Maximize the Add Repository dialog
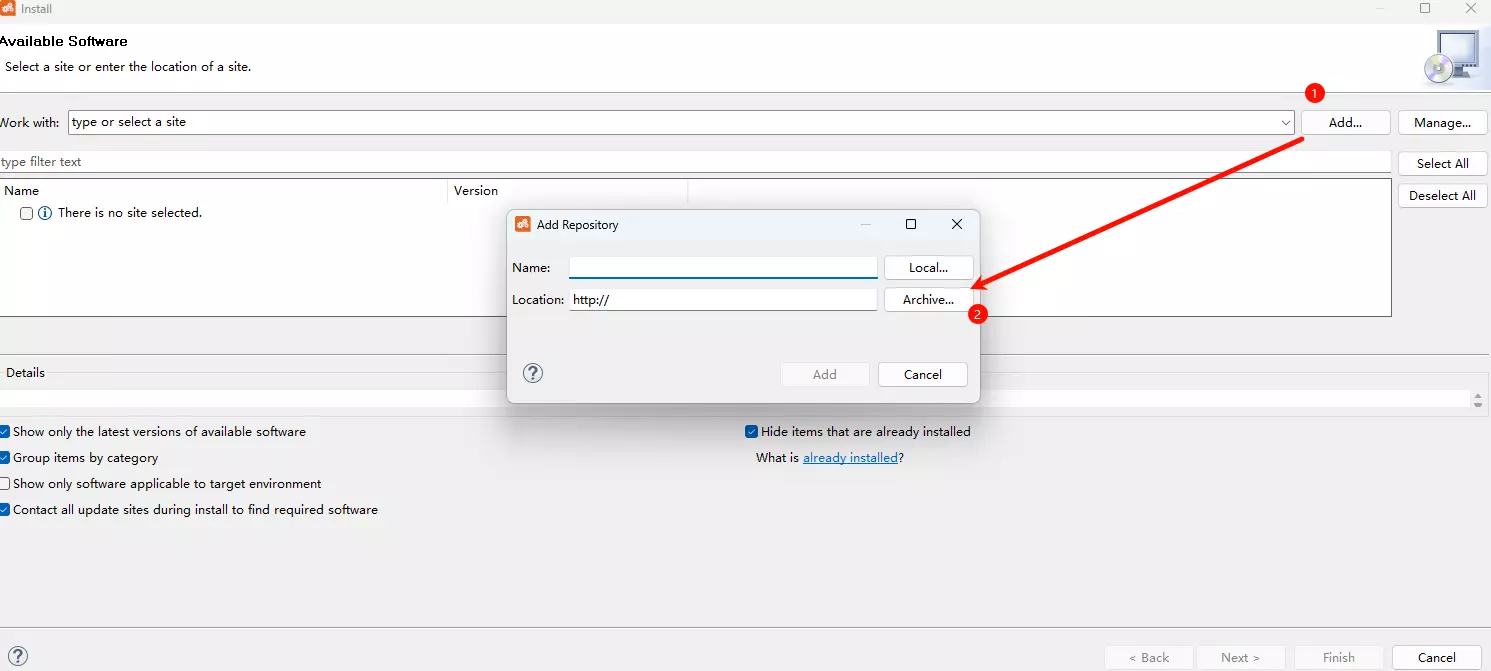The image size is (1491, 671). (910, 224)
